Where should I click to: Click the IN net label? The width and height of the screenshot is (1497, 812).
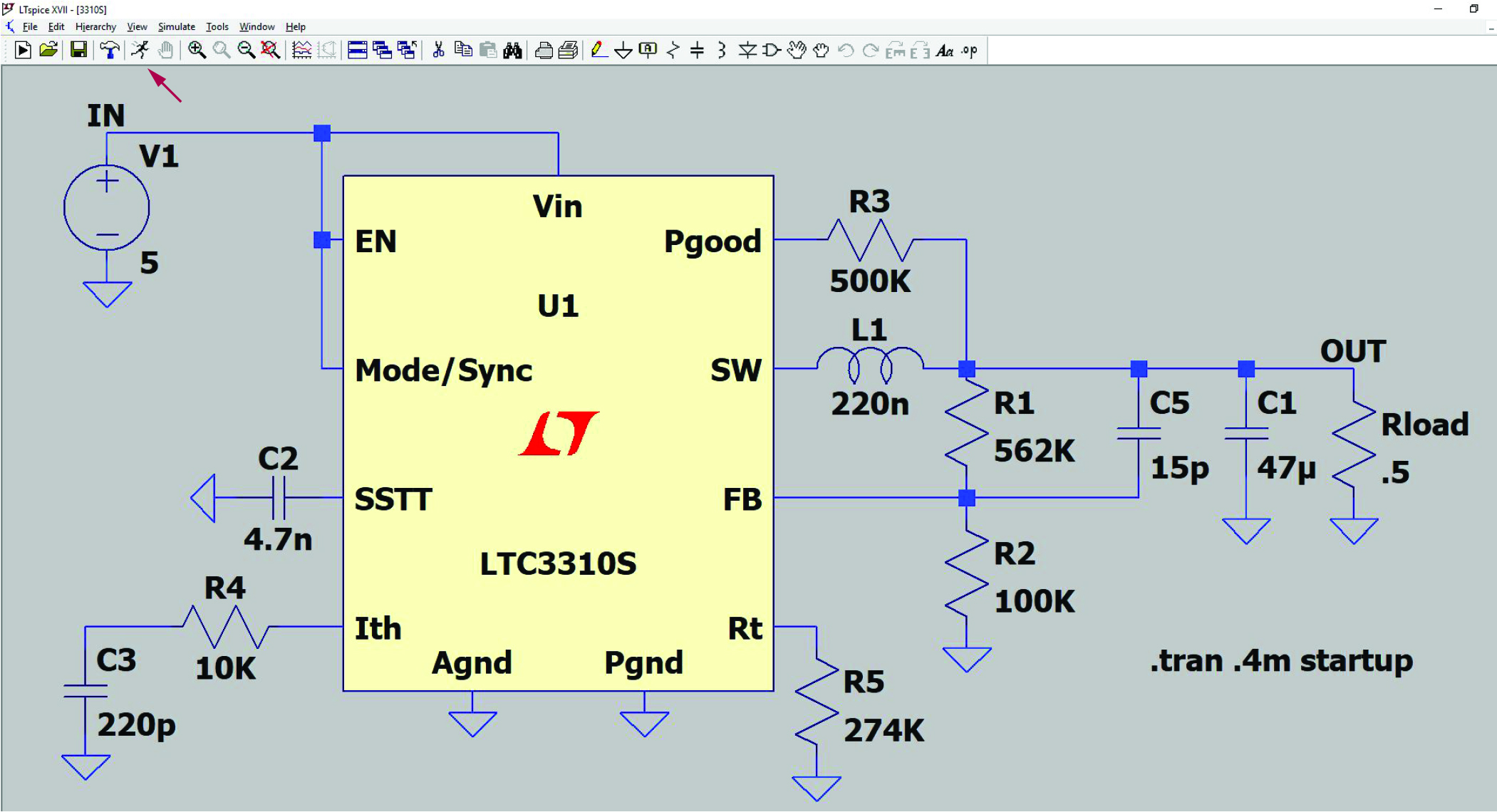point(105,115)
